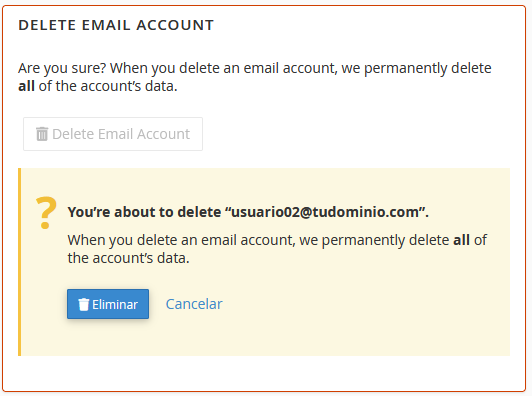Click the bold "all" in the top paragraph

(x=26, y=86)
